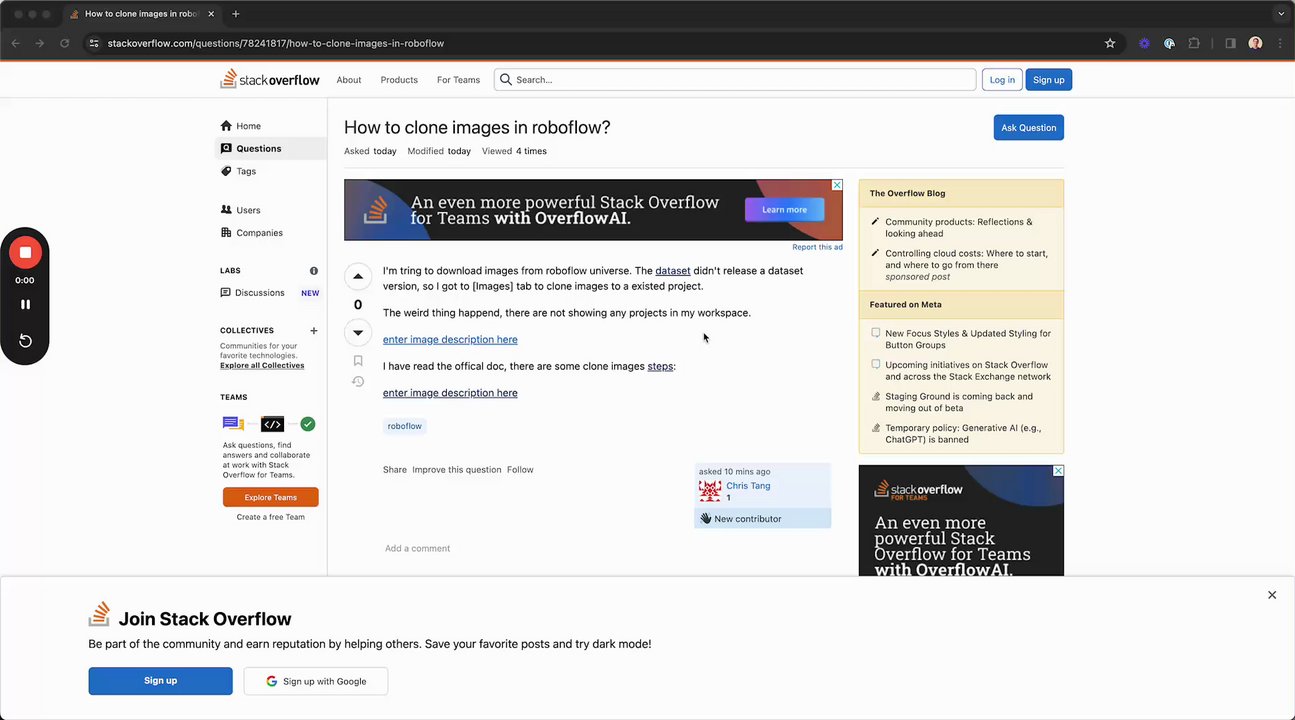This screenshot has width=1295, height=720.
Task: Click the Explore Teams button
Action: tap(271, 497)
